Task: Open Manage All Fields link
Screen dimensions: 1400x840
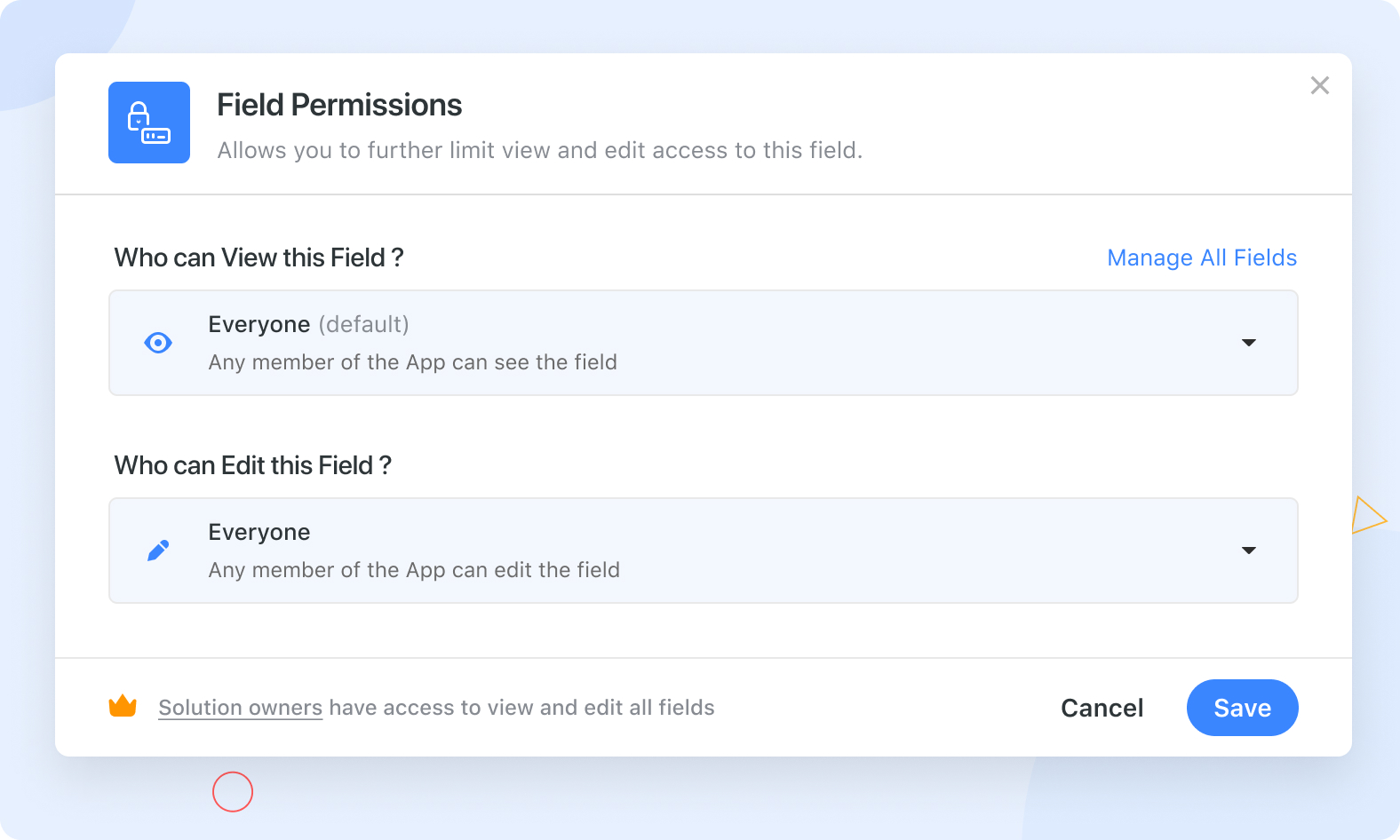Action: (x=1202, y=258)
